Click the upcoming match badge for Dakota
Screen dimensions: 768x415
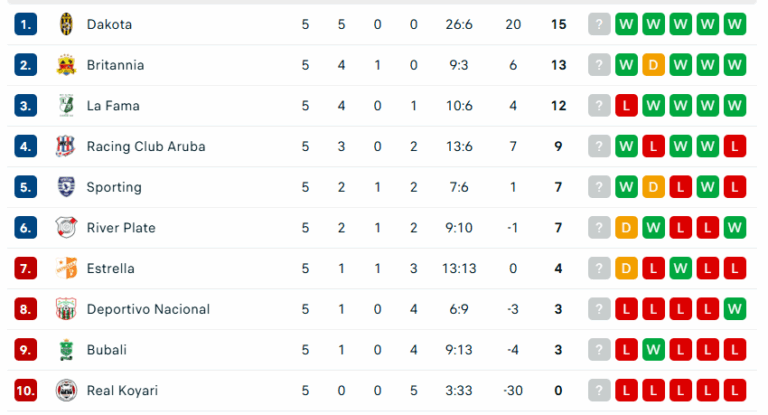tap(599, 24)
